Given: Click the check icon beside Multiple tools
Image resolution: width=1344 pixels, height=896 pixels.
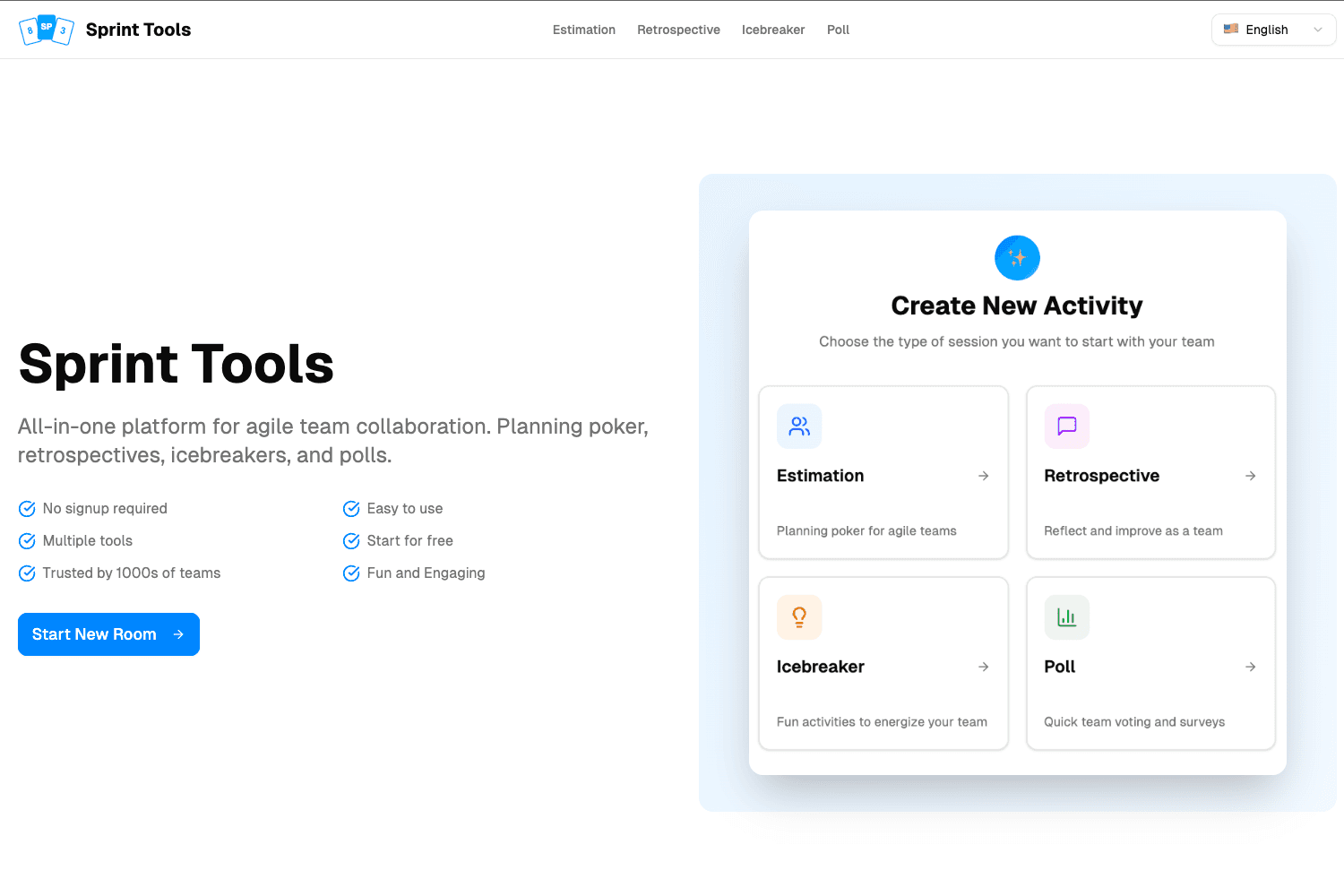Looking at the screenshot, I should 27,541.
